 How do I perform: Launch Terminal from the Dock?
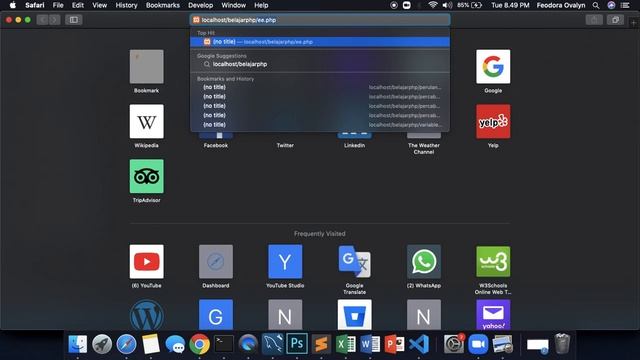tap(224, 344)
